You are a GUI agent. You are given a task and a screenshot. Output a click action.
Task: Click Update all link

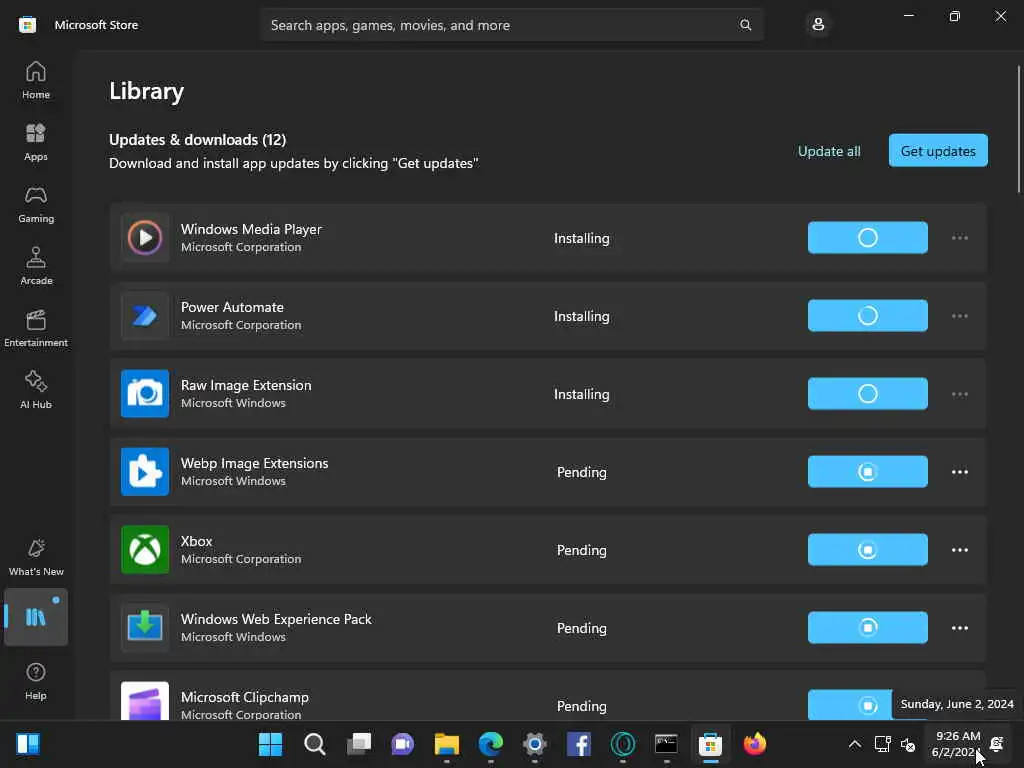click(829, 151)
